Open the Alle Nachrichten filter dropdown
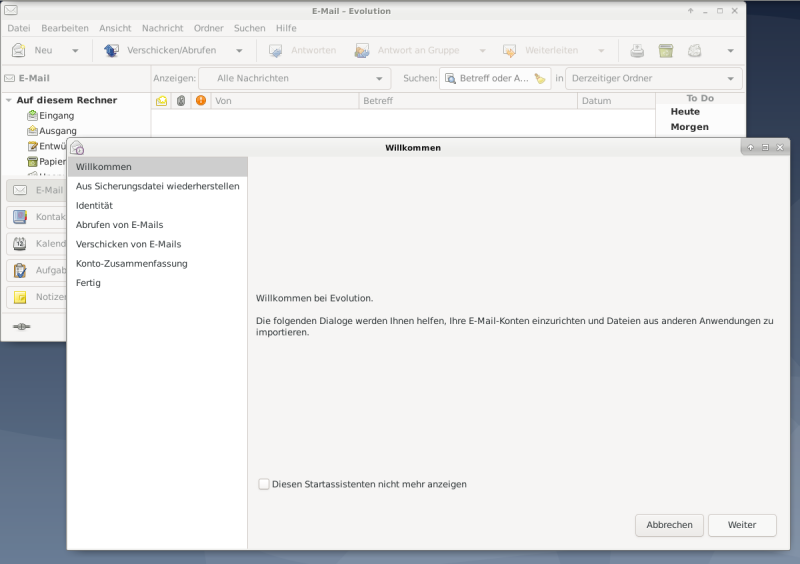This screenshot has width=800, height=564. tap(294, 78)
